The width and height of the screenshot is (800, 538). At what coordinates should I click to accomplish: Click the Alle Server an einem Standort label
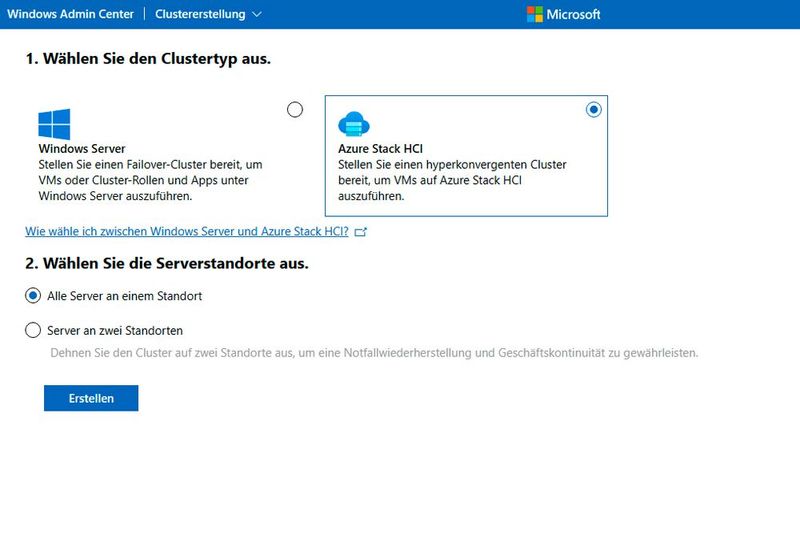(124, 296)
